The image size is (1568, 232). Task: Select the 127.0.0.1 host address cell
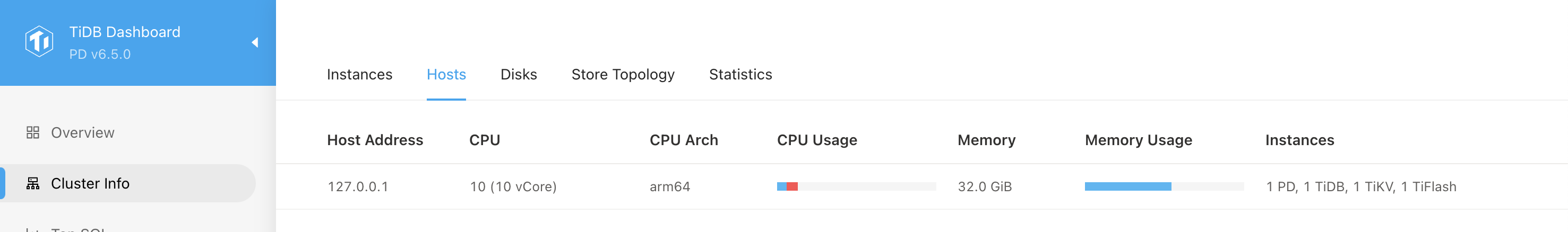click(358, 187)
